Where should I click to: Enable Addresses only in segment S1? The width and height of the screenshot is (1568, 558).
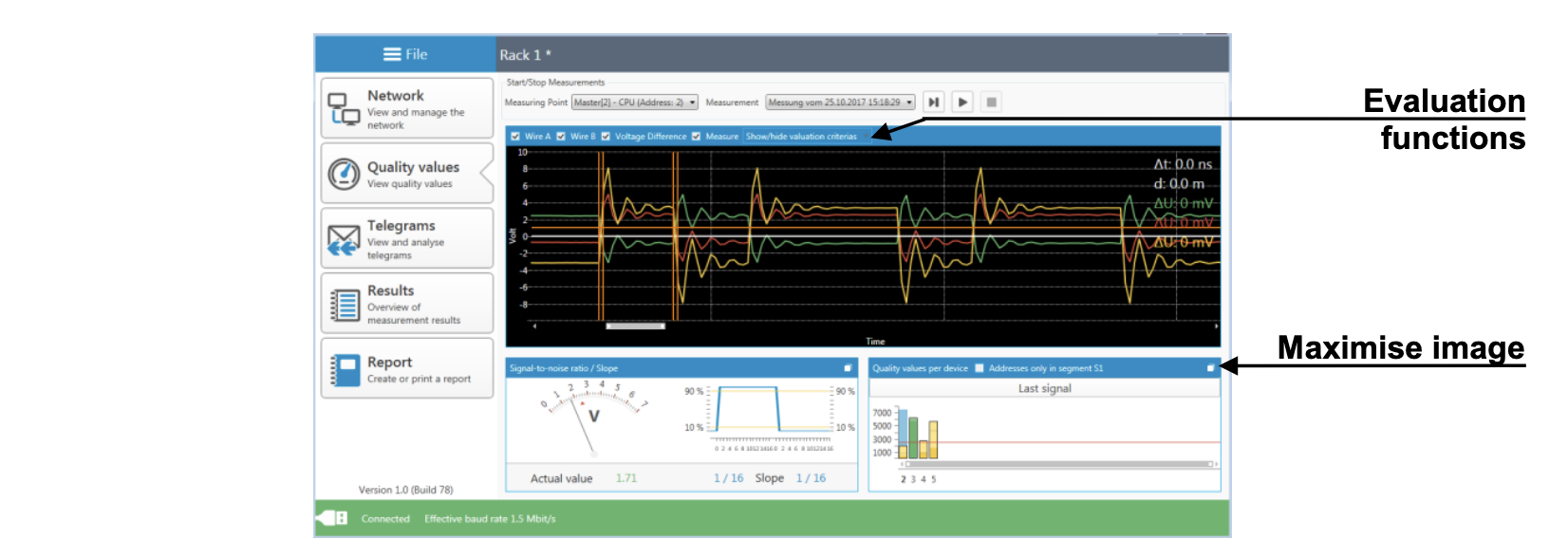[x=980, y=368]
